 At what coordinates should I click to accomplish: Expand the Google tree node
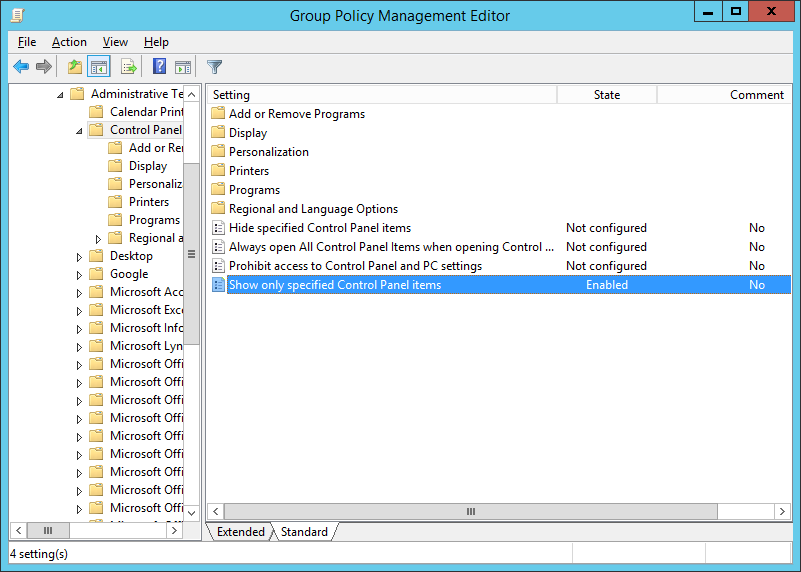point(80,275)
